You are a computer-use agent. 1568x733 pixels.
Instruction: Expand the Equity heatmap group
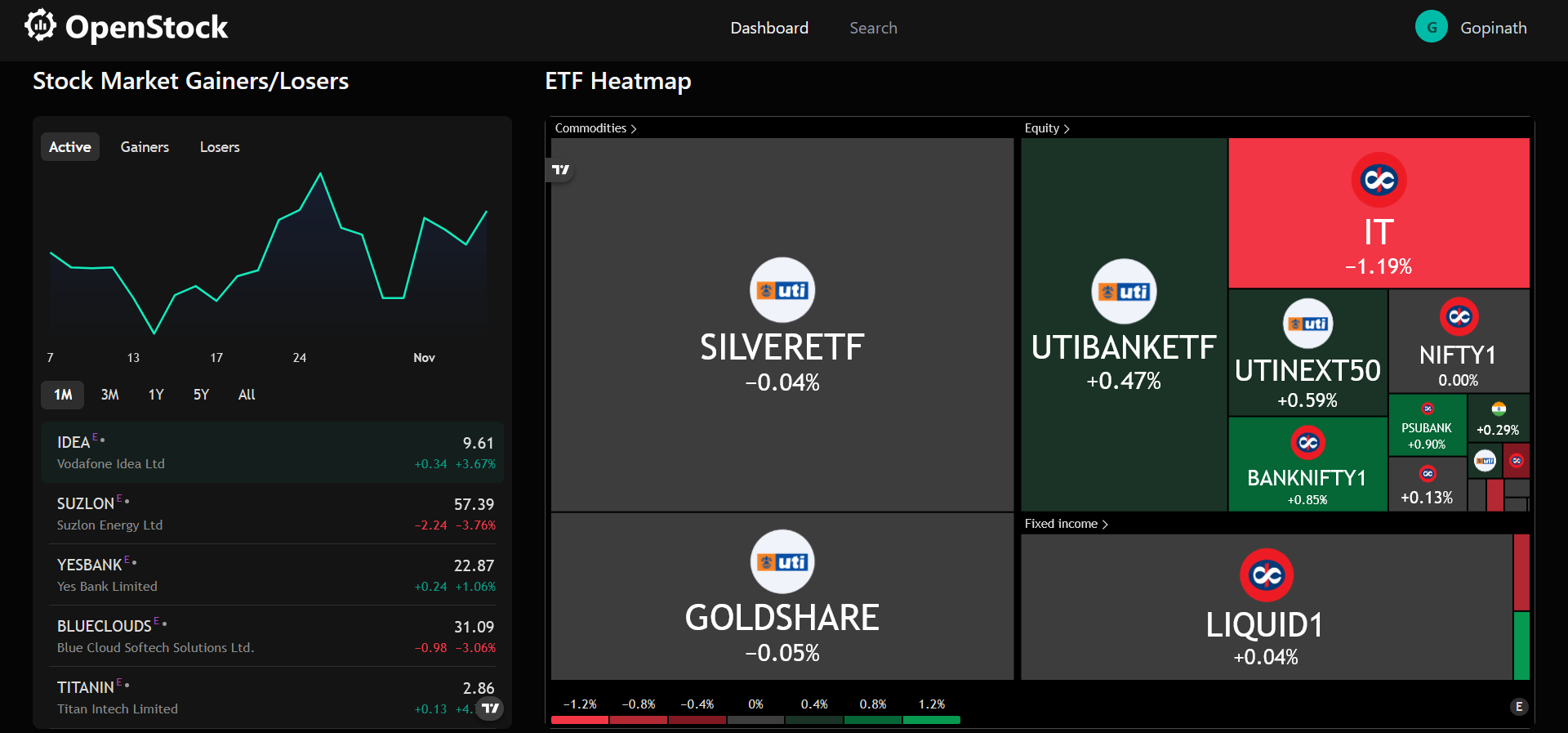pyautogui.click(x=1047, y=128)
